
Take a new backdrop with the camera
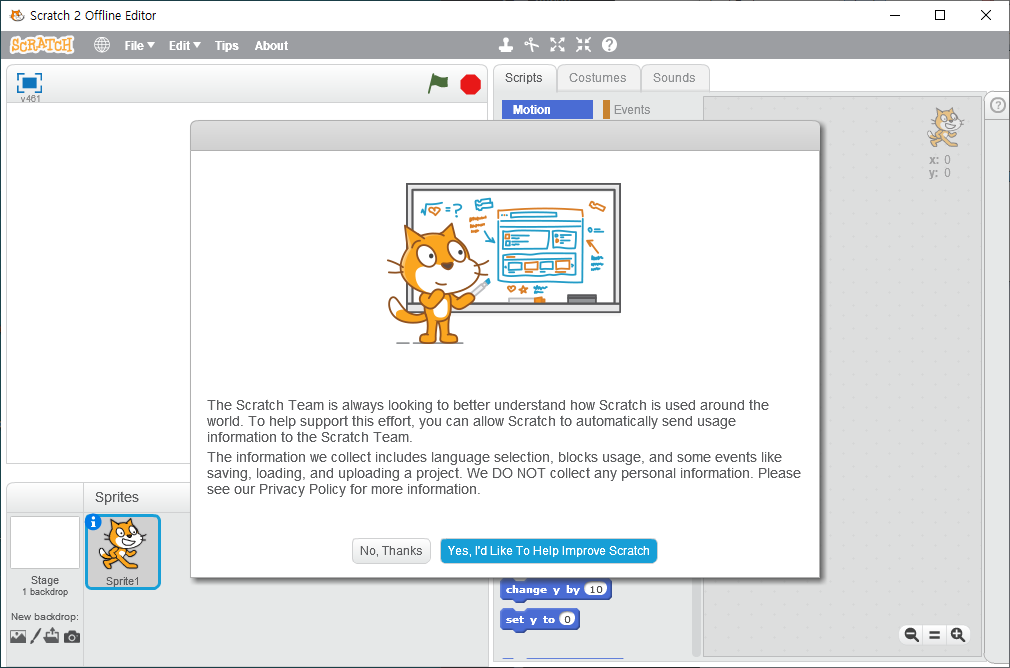tap(72, 637)
